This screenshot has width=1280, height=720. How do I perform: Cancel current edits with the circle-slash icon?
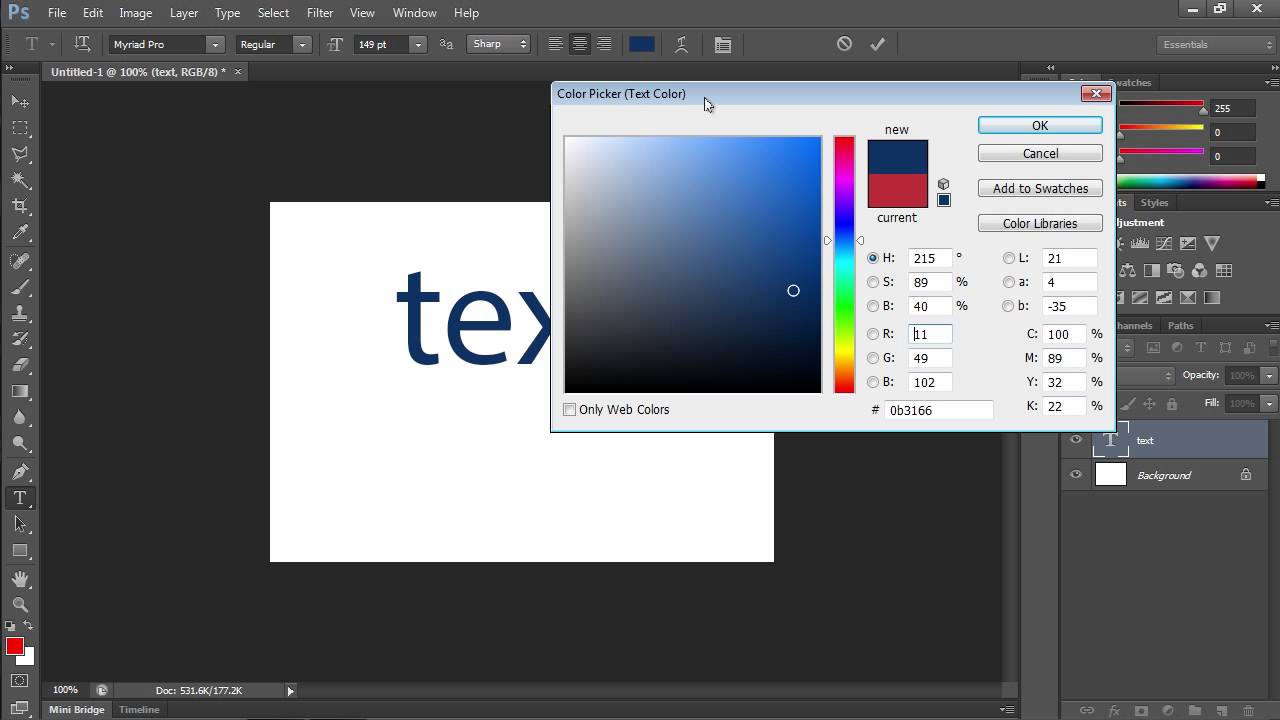(x=844, y=44)
